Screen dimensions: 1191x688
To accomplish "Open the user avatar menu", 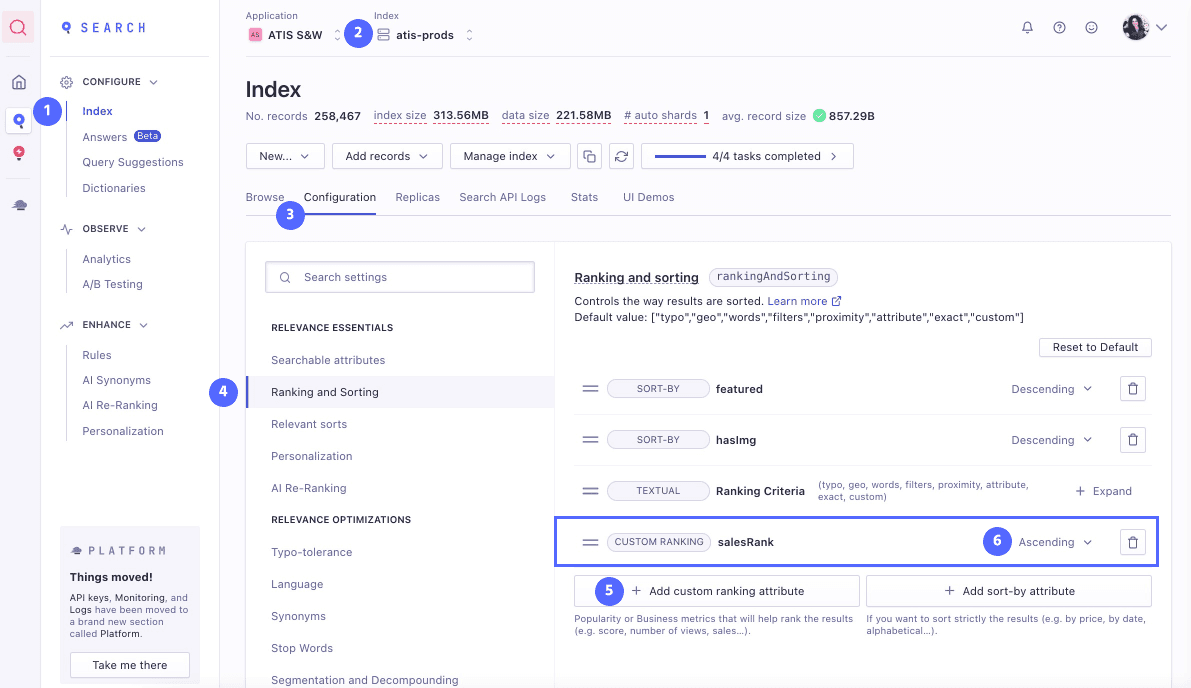I will (1144, 27).
